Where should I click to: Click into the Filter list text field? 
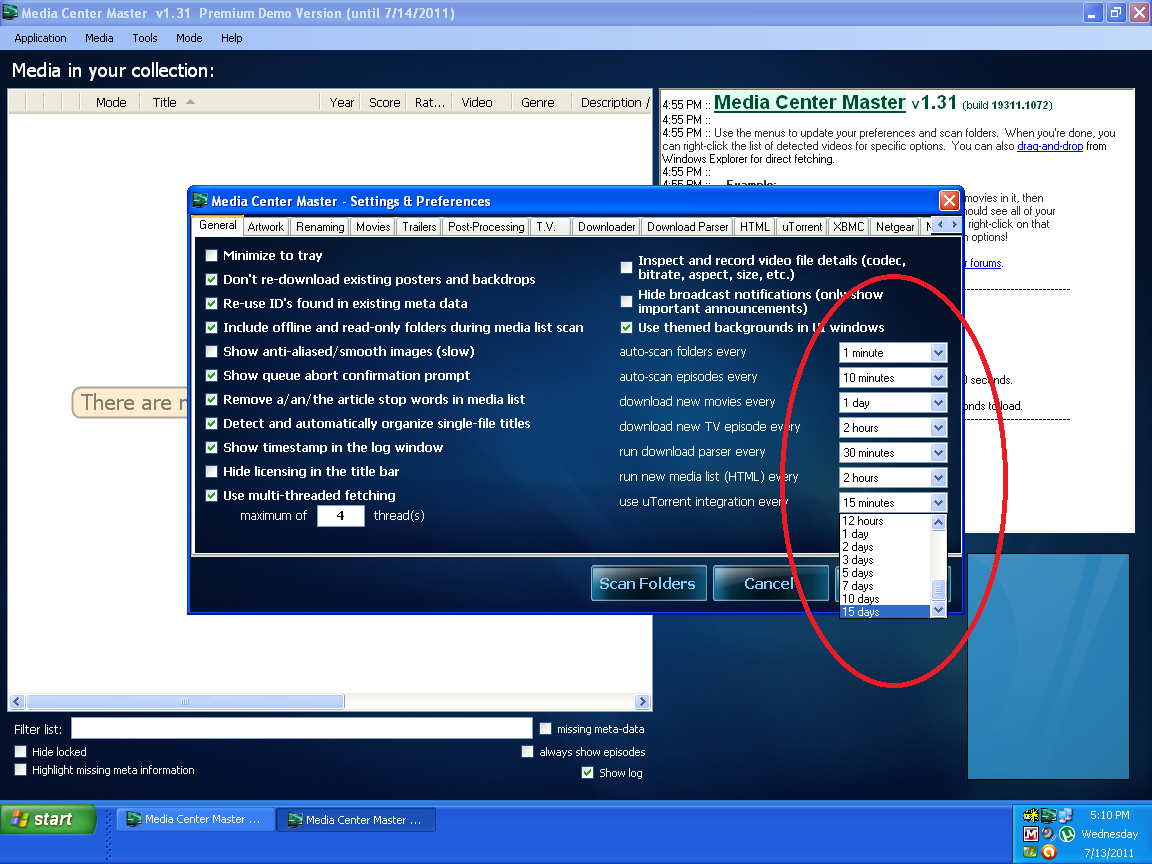[x=301, y=728]
